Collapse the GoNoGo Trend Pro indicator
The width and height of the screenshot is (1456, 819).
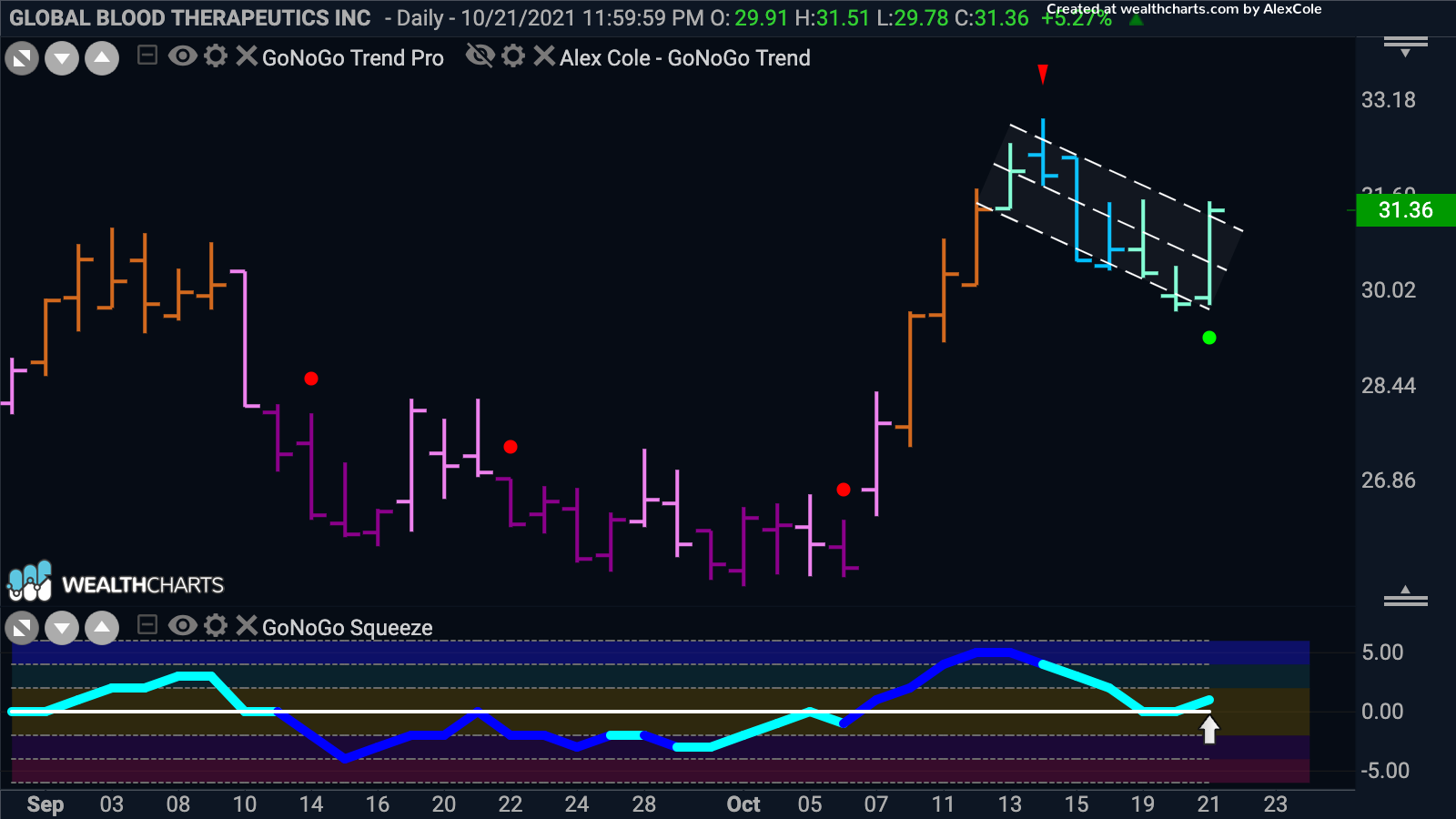click(147, 56)
